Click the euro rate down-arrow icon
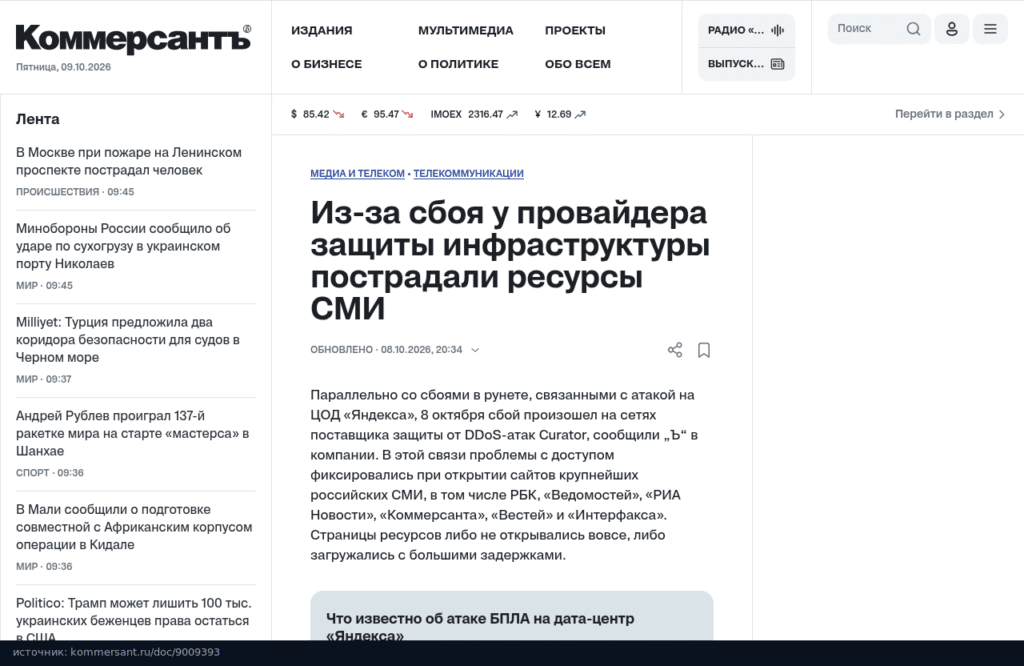 (x=408, y=114)
